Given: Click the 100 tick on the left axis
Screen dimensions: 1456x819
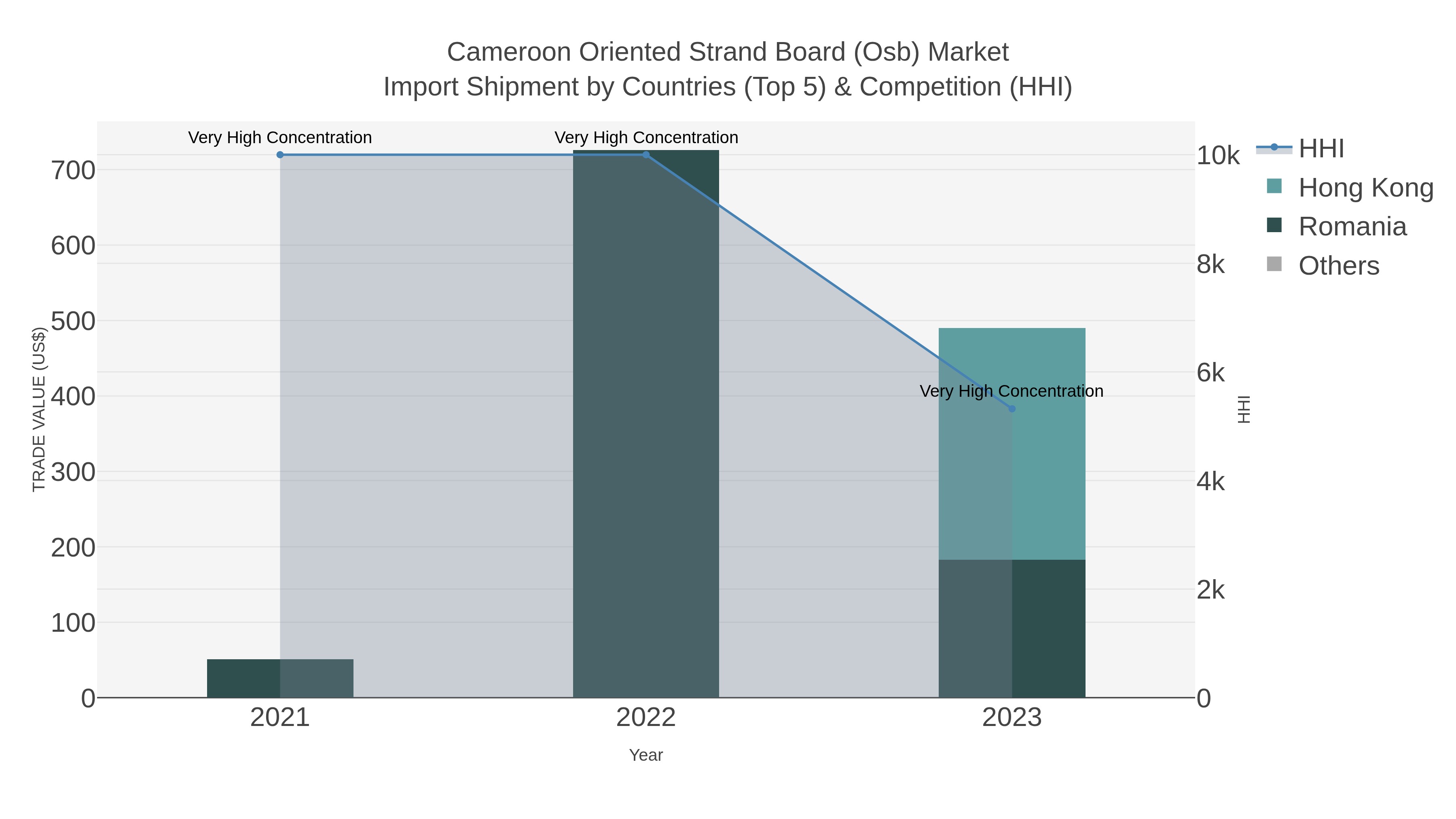Looking at the screenshot, I should coord(73,623).
